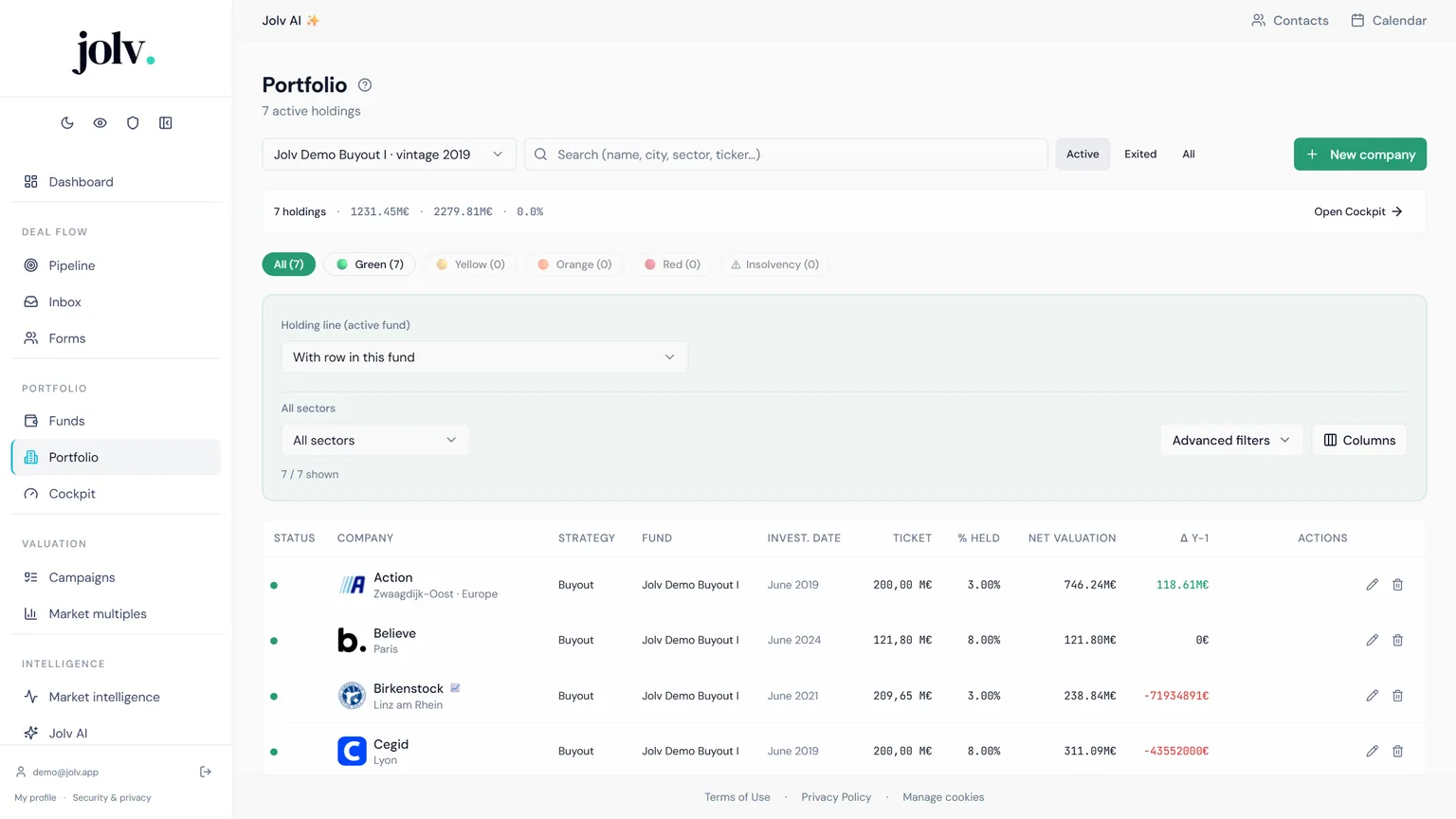
Task: Delete the Believe company row
Action: tap(1397, 640)
